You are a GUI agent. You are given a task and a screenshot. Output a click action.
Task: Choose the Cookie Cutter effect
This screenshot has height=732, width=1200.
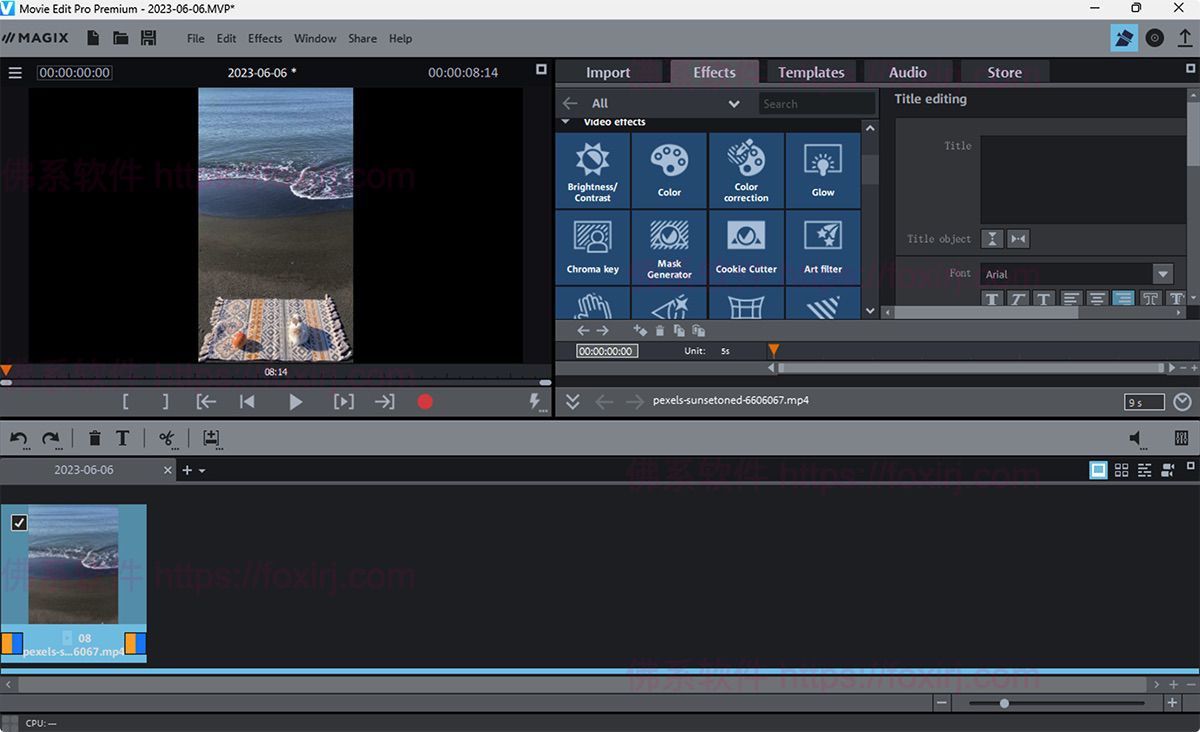pyautogui.click(x=746, y=246)
